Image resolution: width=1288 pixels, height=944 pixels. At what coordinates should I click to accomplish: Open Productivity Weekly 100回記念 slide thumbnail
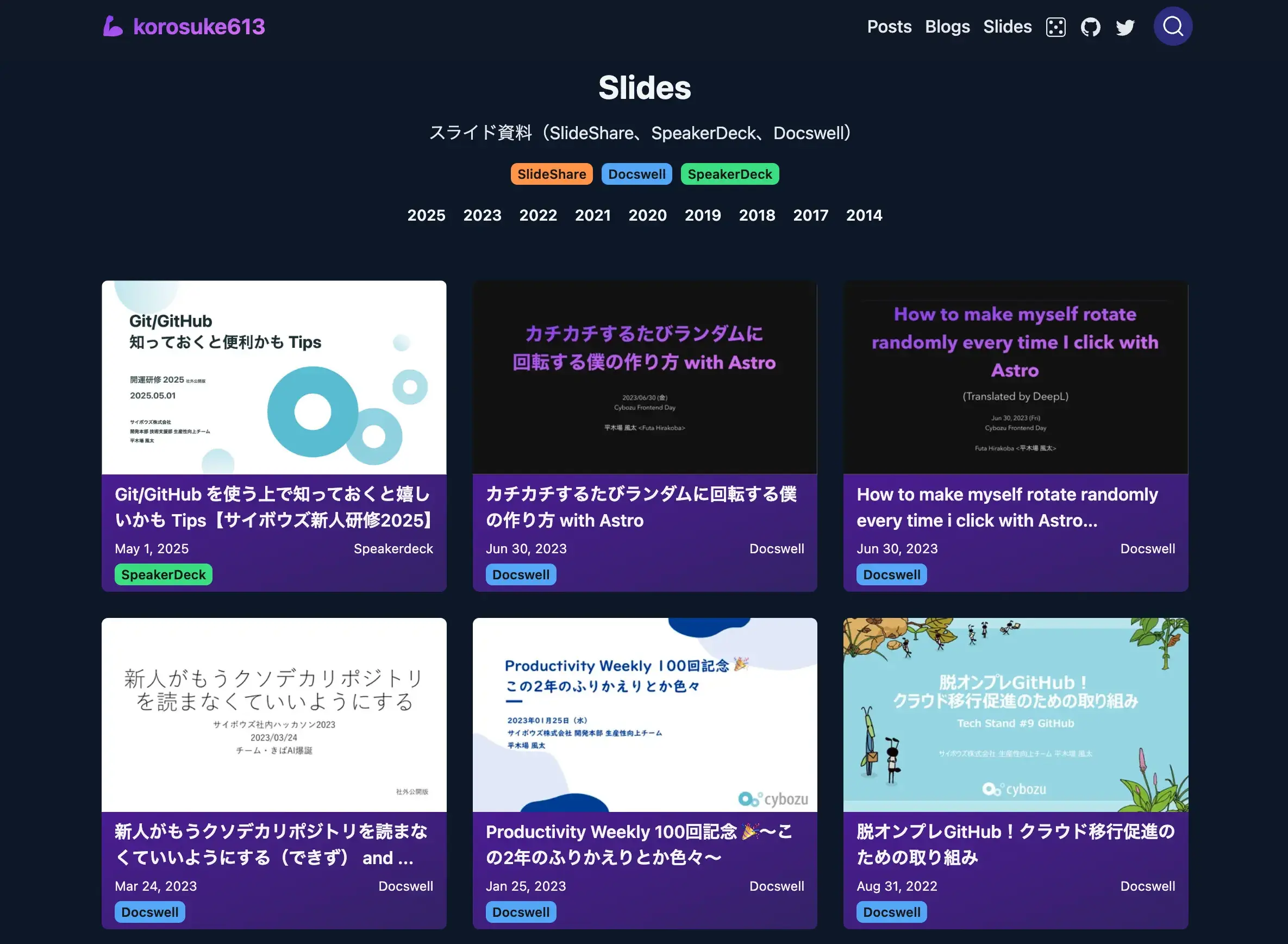coord(645,714)
